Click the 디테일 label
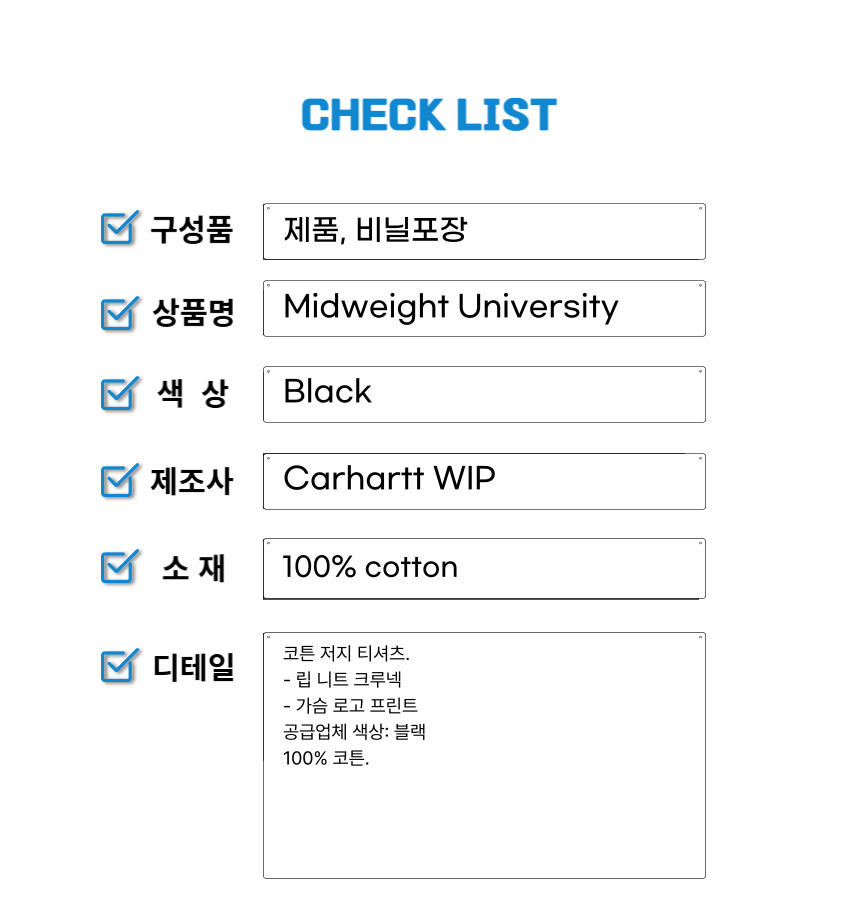This screenshot has width=860, height=900. click(x=193, y=666)
